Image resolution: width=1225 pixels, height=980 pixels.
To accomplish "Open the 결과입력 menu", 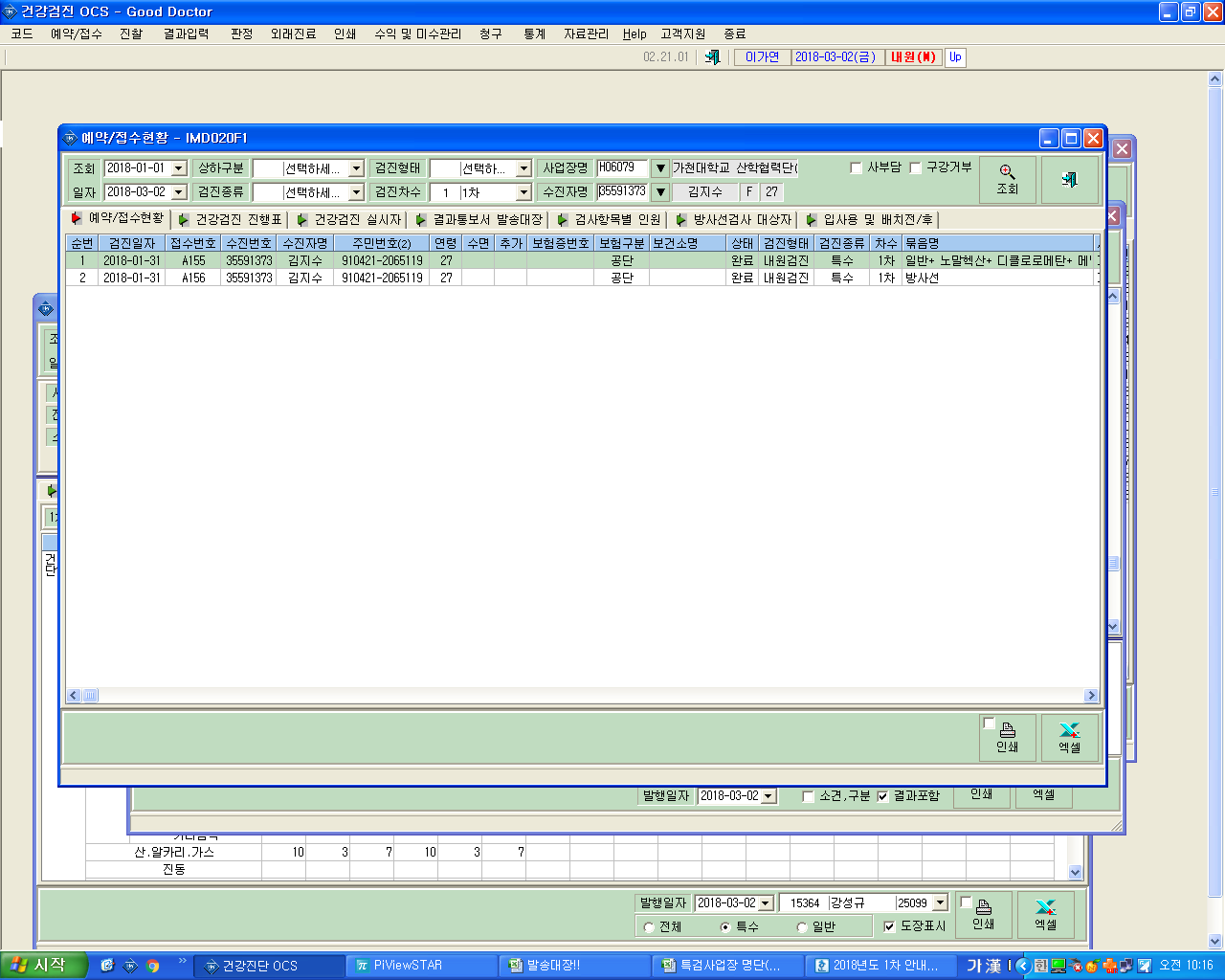I will pyautogui.click(x=186, y=33).
